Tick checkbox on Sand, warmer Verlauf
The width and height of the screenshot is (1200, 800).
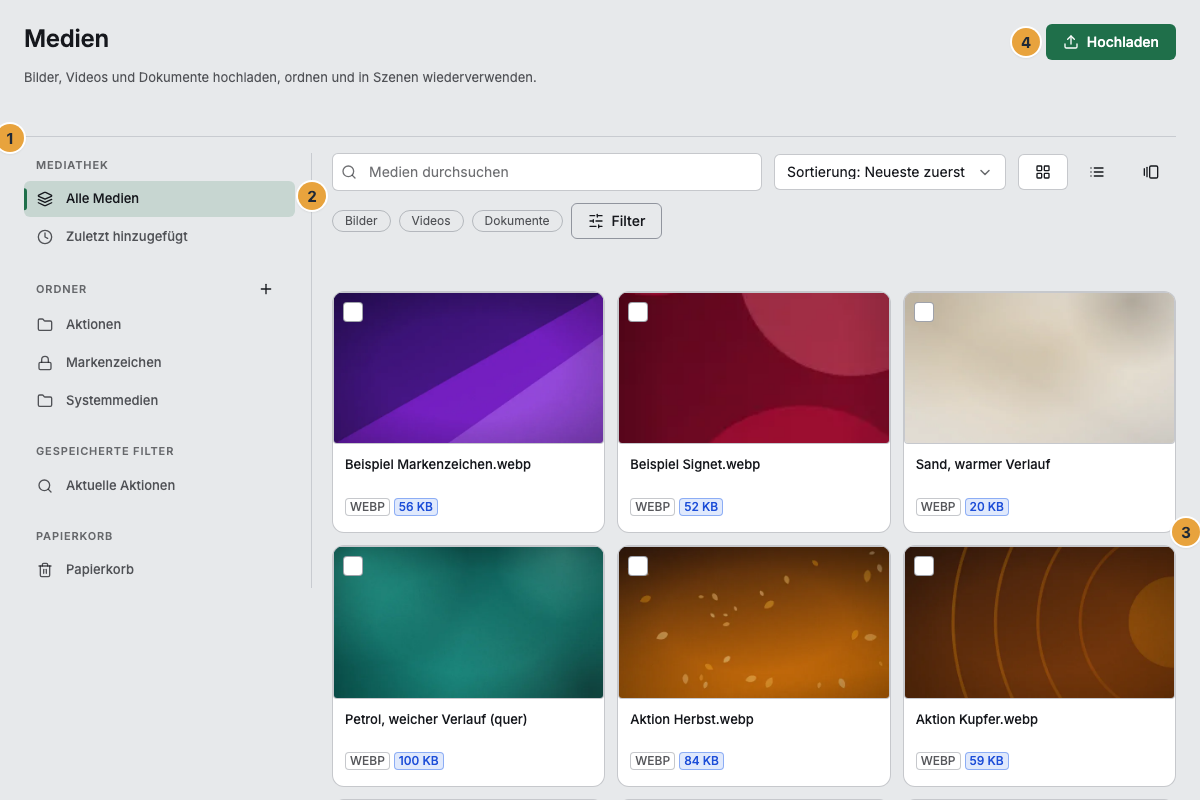click(x=924, y=312)
